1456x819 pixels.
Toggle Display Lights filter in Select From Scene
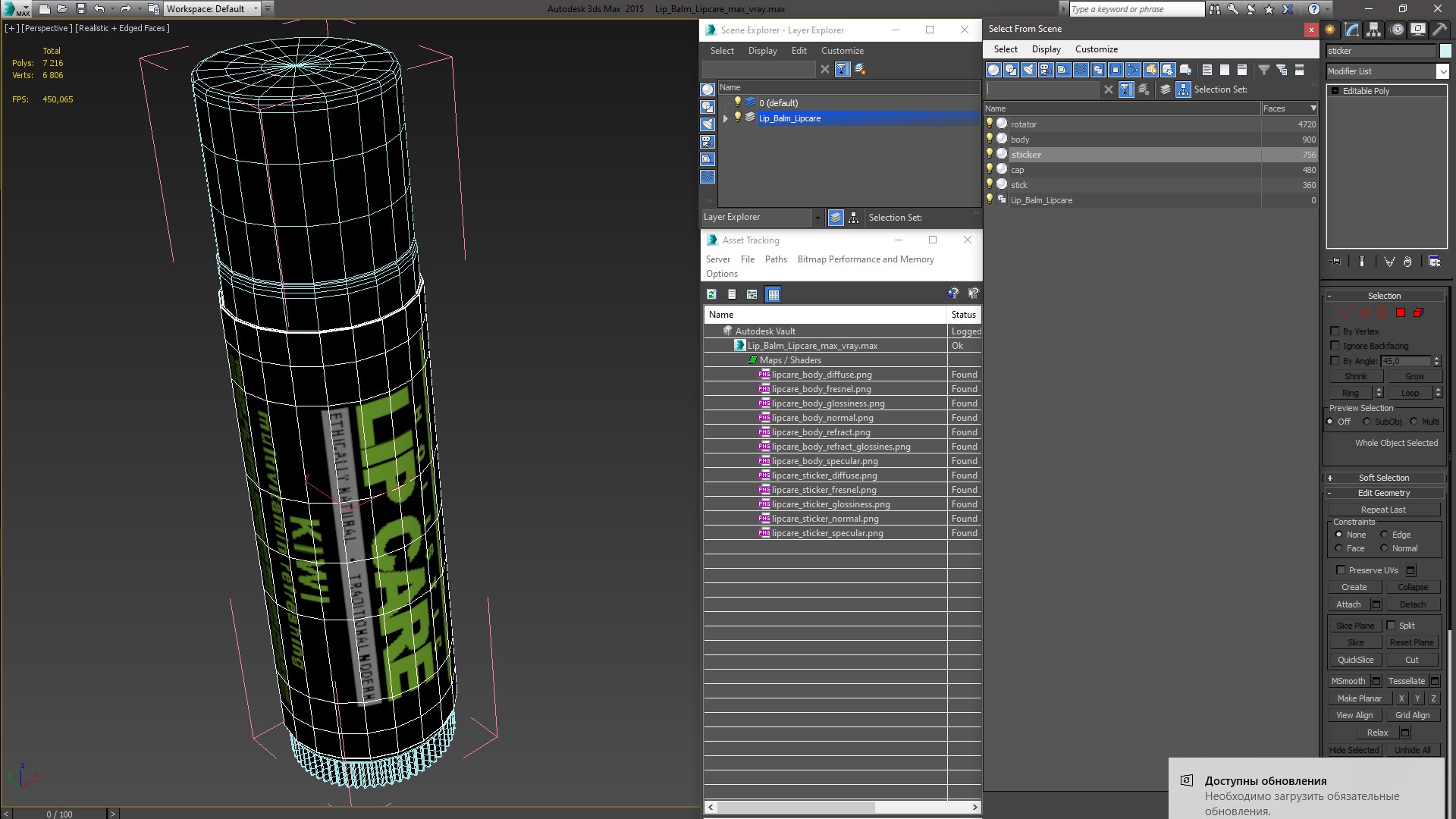point(1028,70)
